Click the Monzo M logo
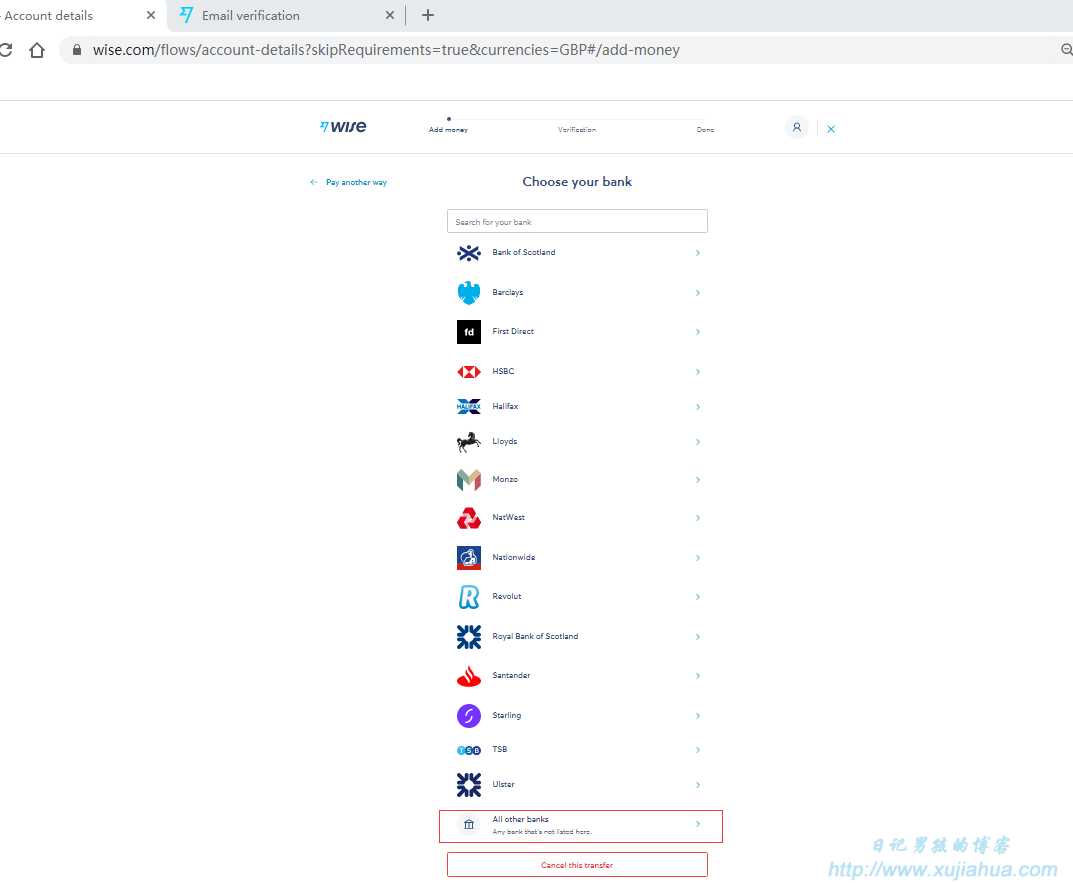1073x883 pixels. pos(469,480)
